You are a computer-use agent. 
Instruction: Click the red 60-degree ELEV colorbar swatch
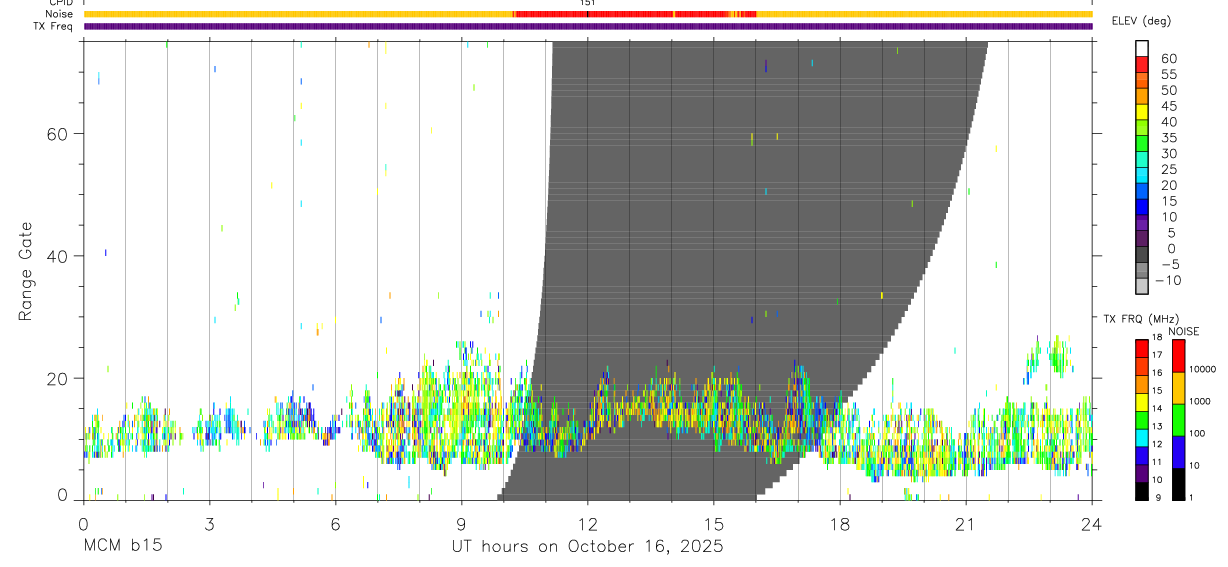pos(1142,64)
